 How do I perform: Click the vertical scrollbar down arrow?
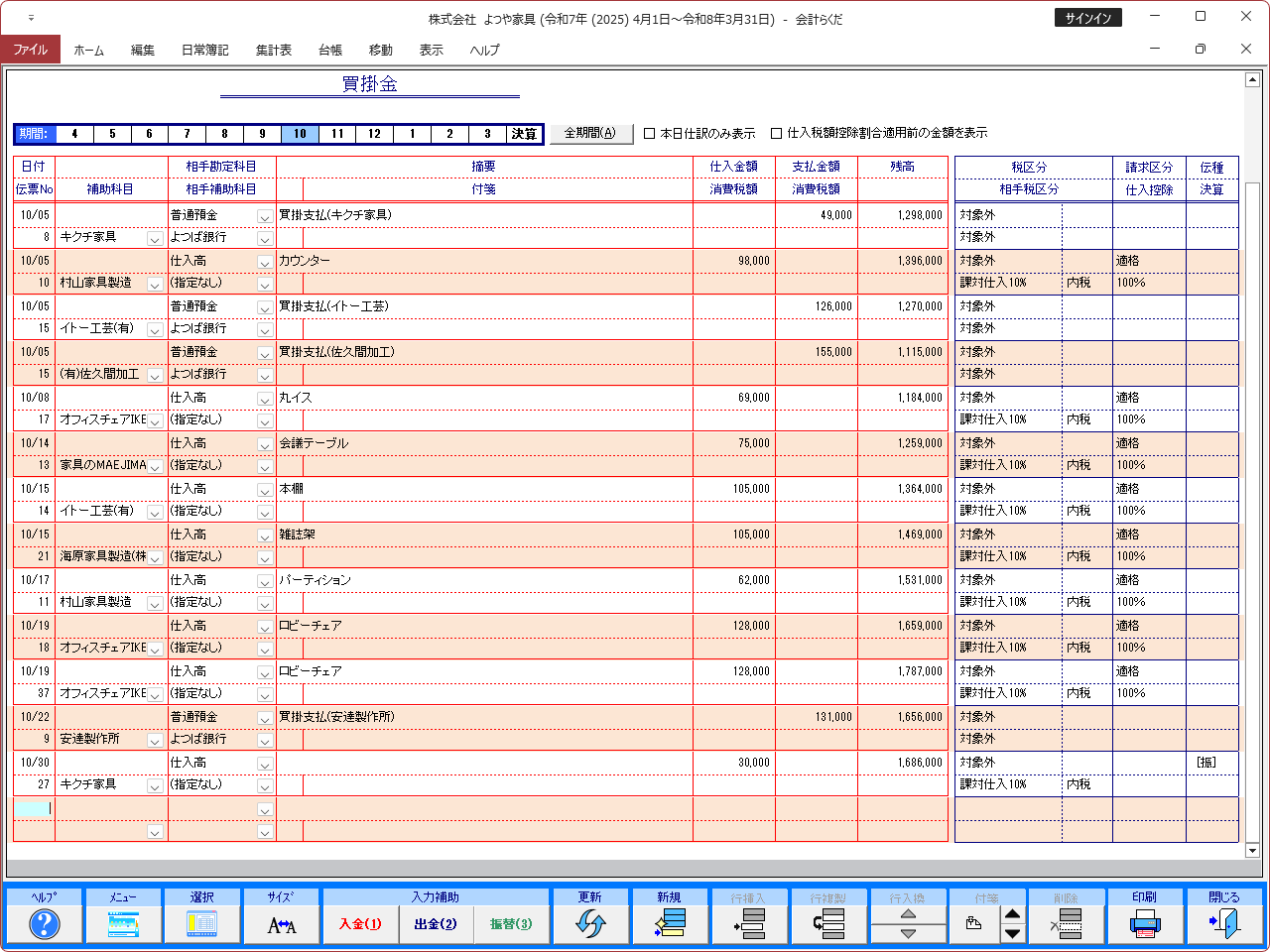(1252, 850)
